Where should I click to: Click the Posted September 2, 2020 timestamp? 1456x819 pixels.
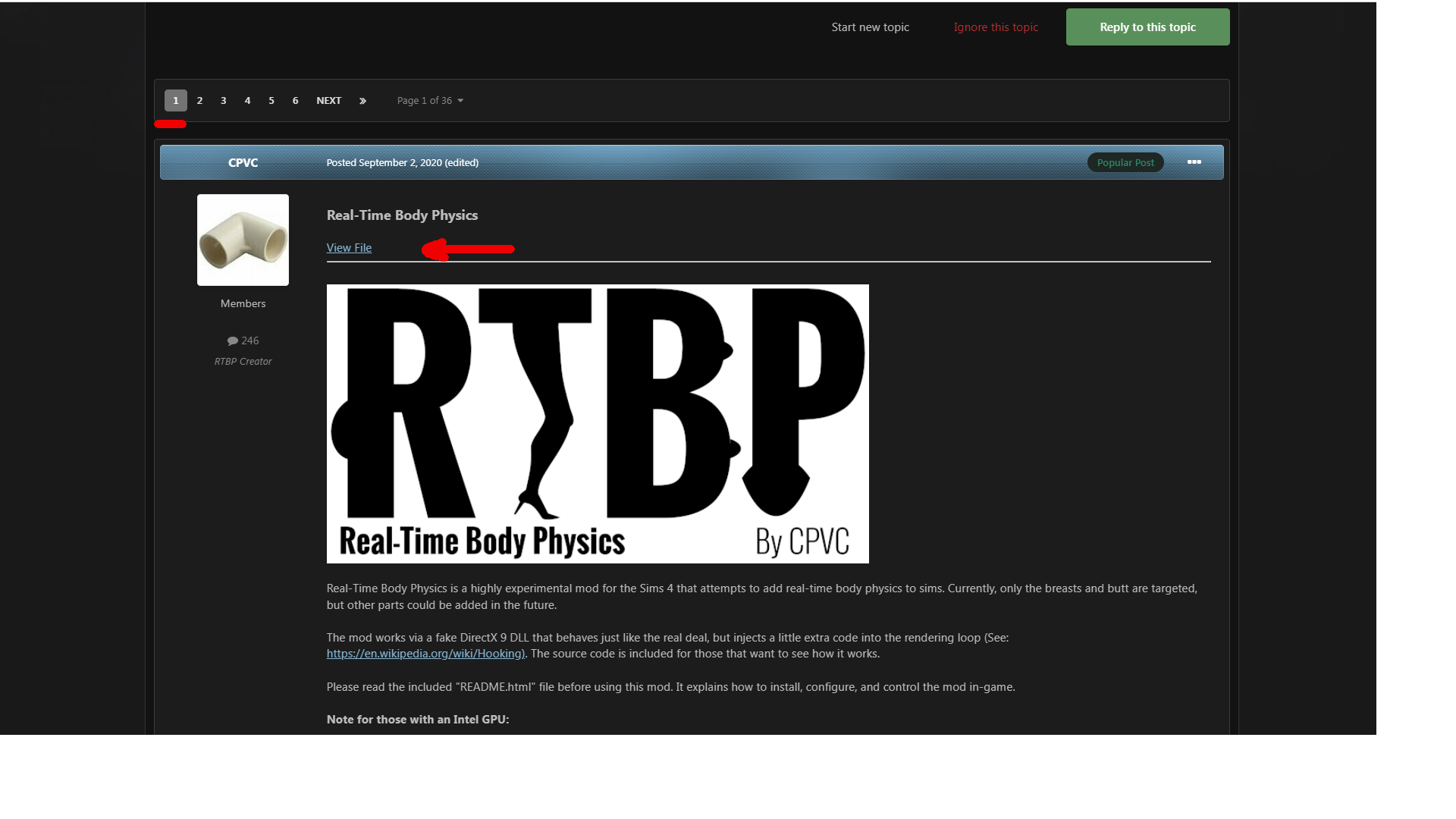[x=402, y=163]
